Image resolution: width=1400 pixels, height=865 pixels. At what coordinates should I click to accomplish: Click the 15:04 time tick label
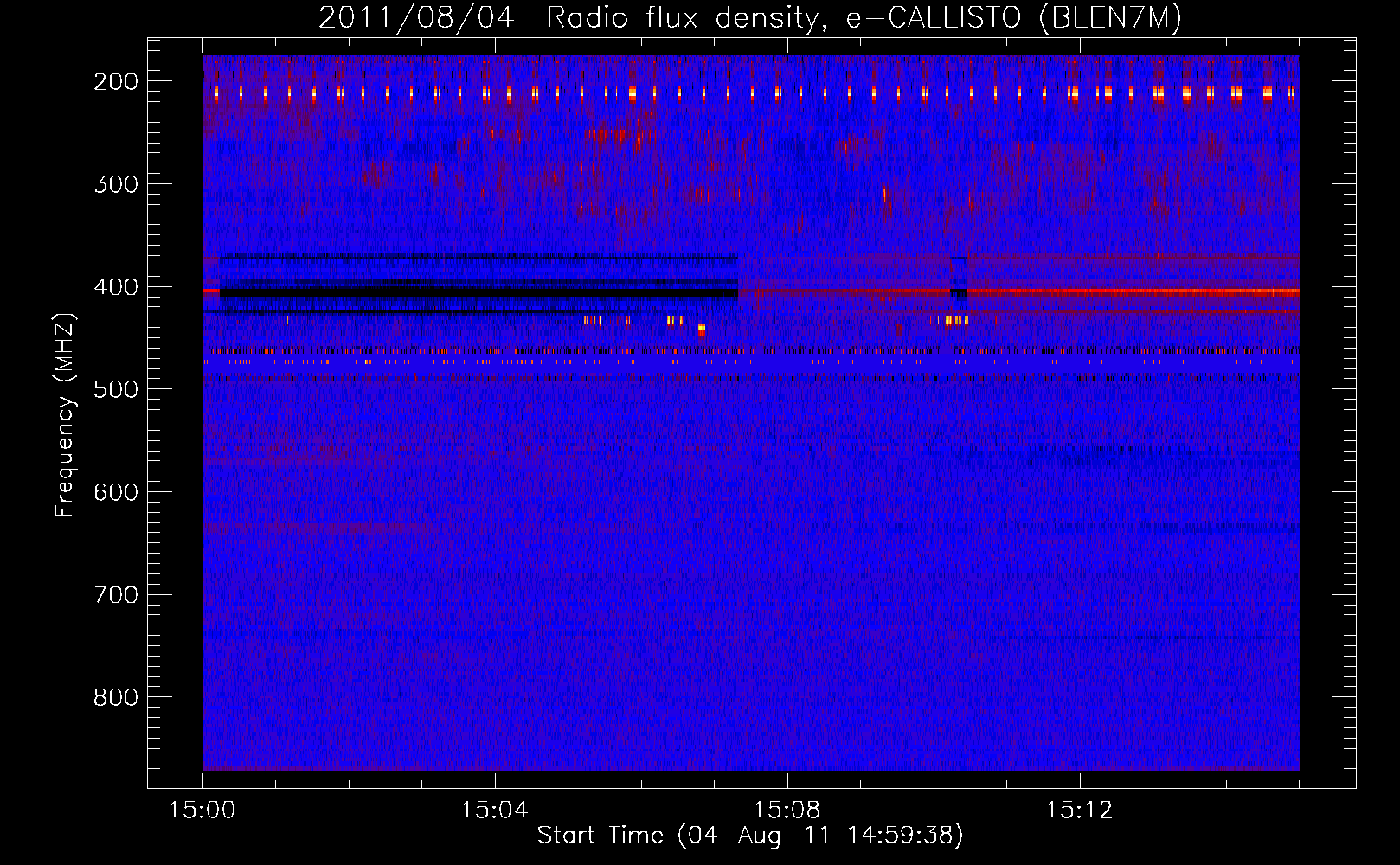coord(494,811)
